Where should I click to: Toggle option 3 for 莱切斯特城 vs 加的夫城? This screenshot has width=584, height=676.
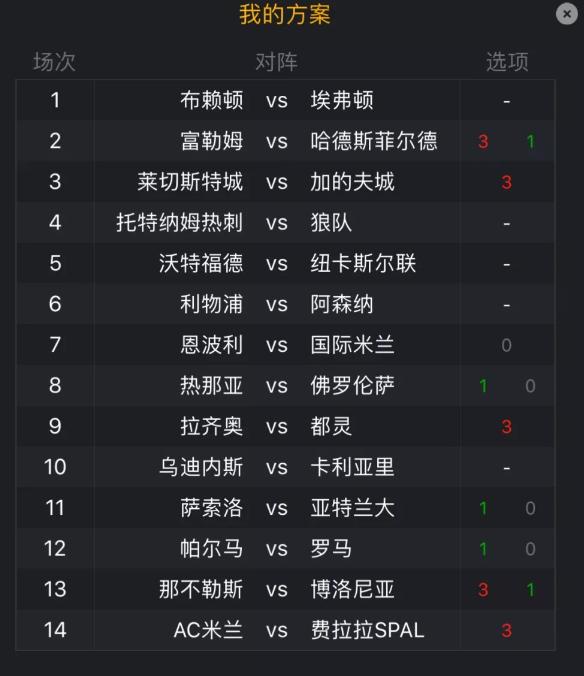click(507, 182)
